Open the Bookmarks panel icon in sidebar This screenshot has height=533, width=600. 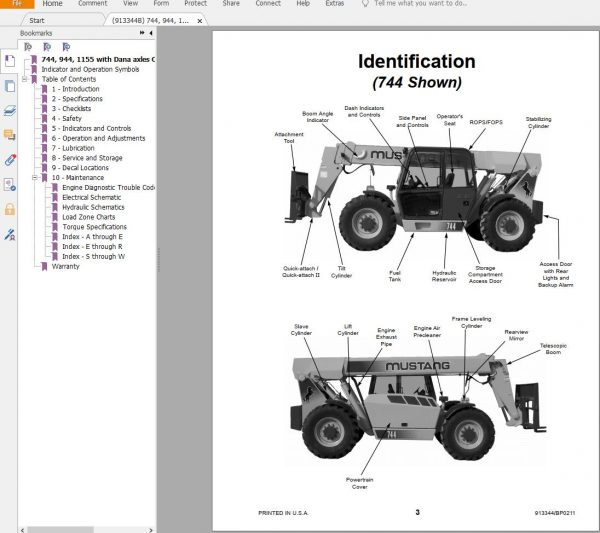point(9,61)
